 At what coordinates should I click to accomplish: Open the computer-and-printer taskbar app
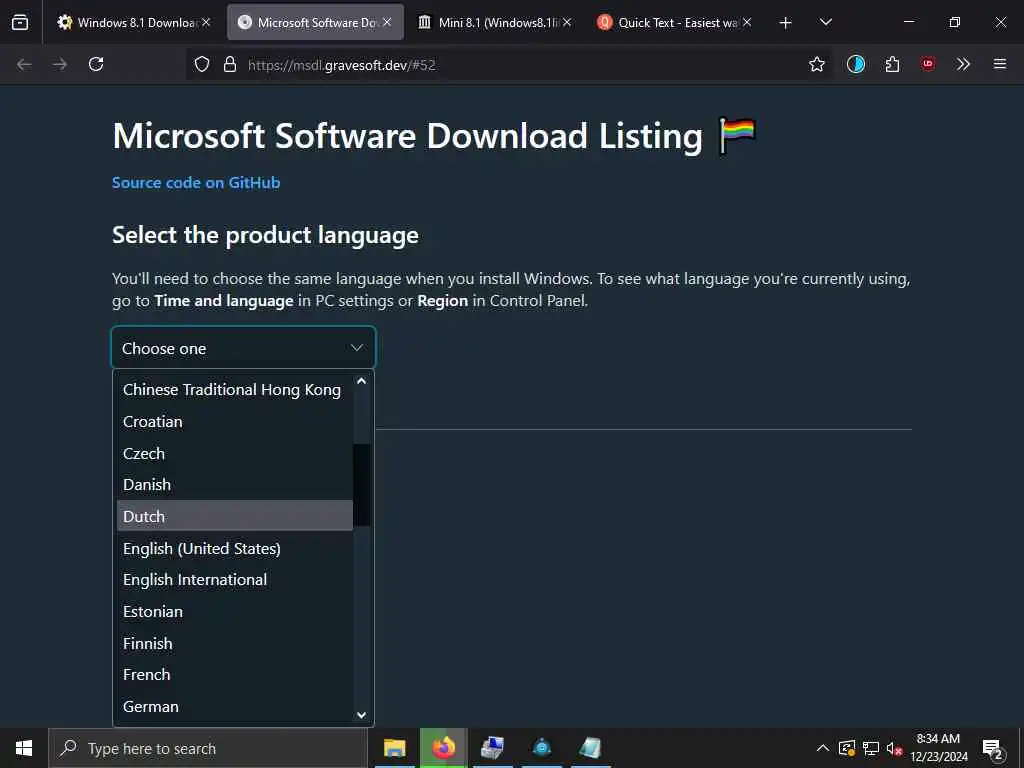492,748
